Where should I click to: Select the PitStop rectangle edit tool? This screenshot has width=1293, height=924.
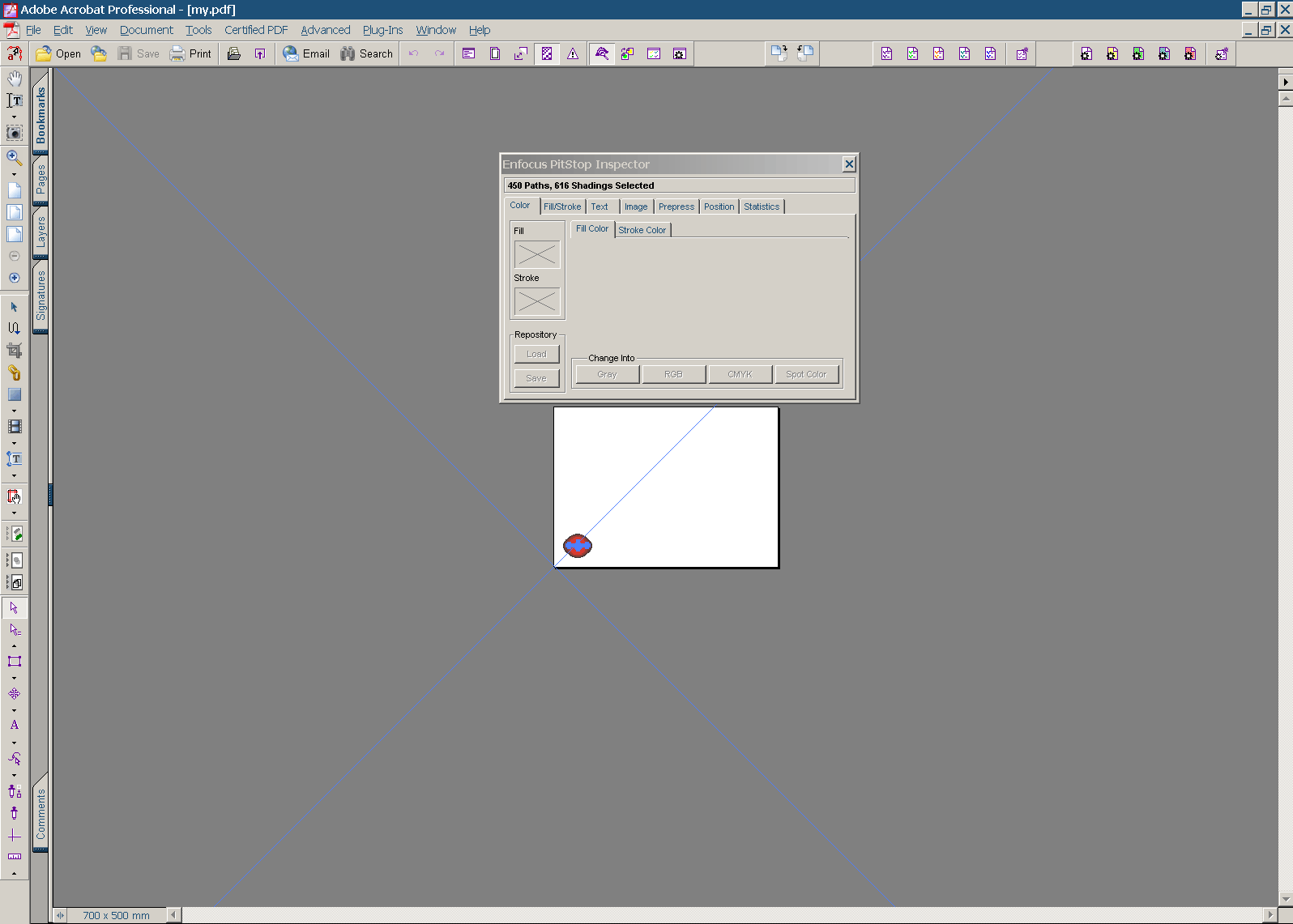point(15,662)
